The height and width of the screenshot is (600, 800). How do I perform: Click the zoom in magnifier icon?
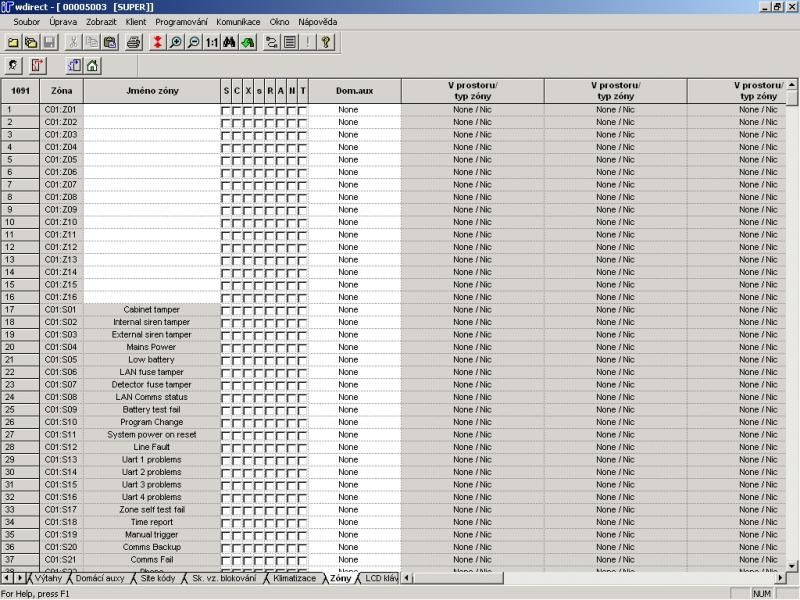click(x=175, y=42)
